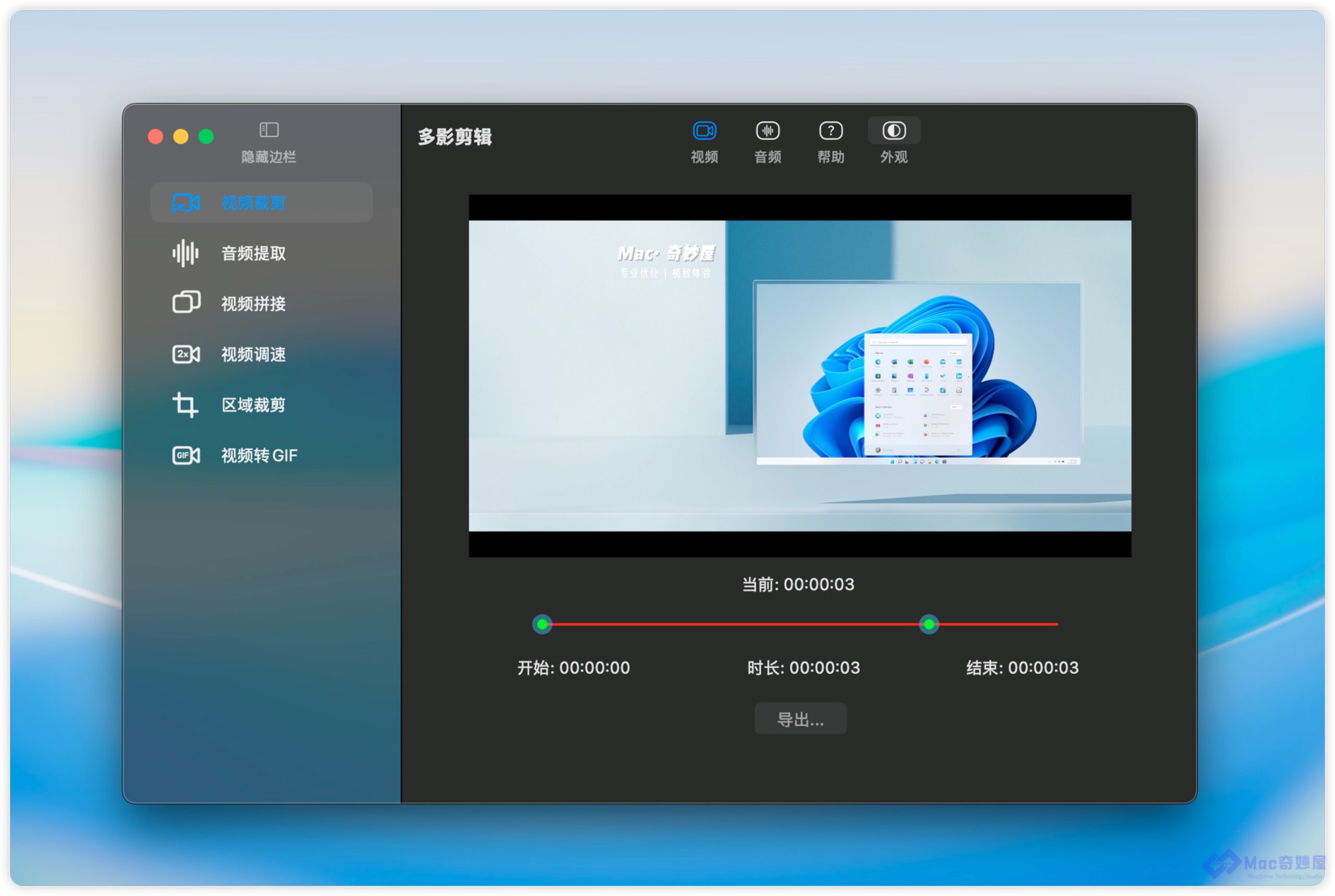Image resolution: width=1335 pixels, height=896 pixels.
Task: Click the video preview area
Action: tap(799, 375)
